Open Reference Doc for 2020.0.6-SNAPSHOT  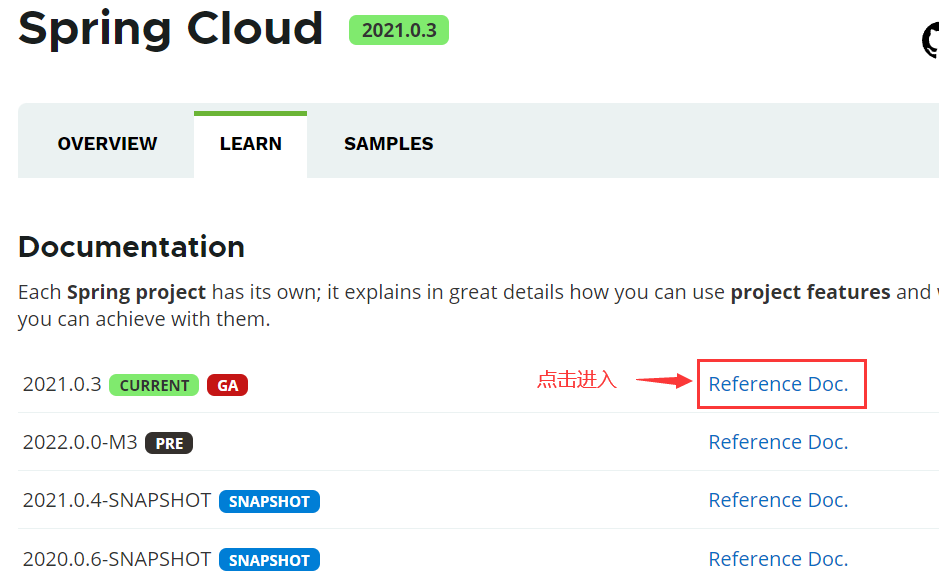[778, 559]
